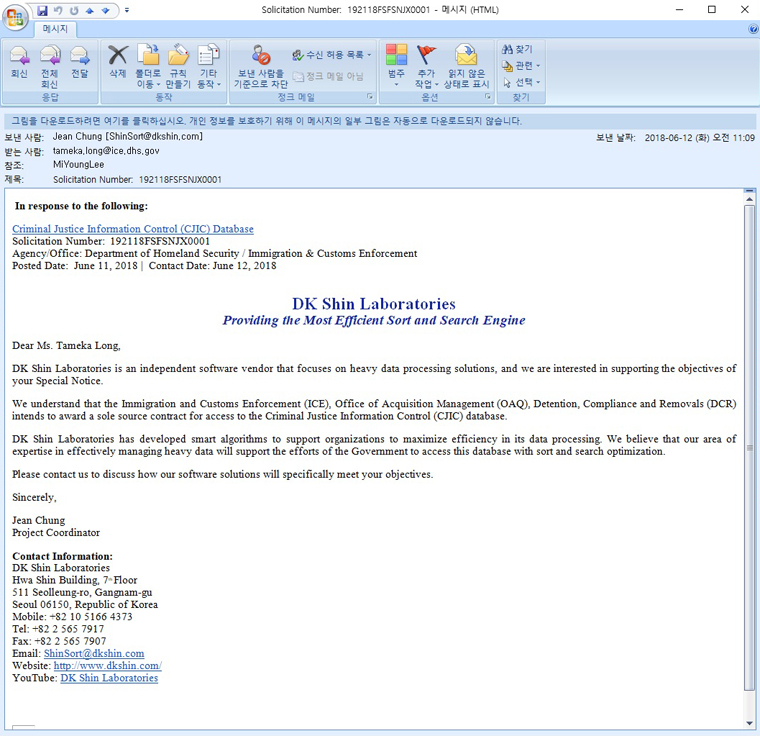Open http://www.dkshin.com/ website link
The image size is (760, 736).
(108, 666)
